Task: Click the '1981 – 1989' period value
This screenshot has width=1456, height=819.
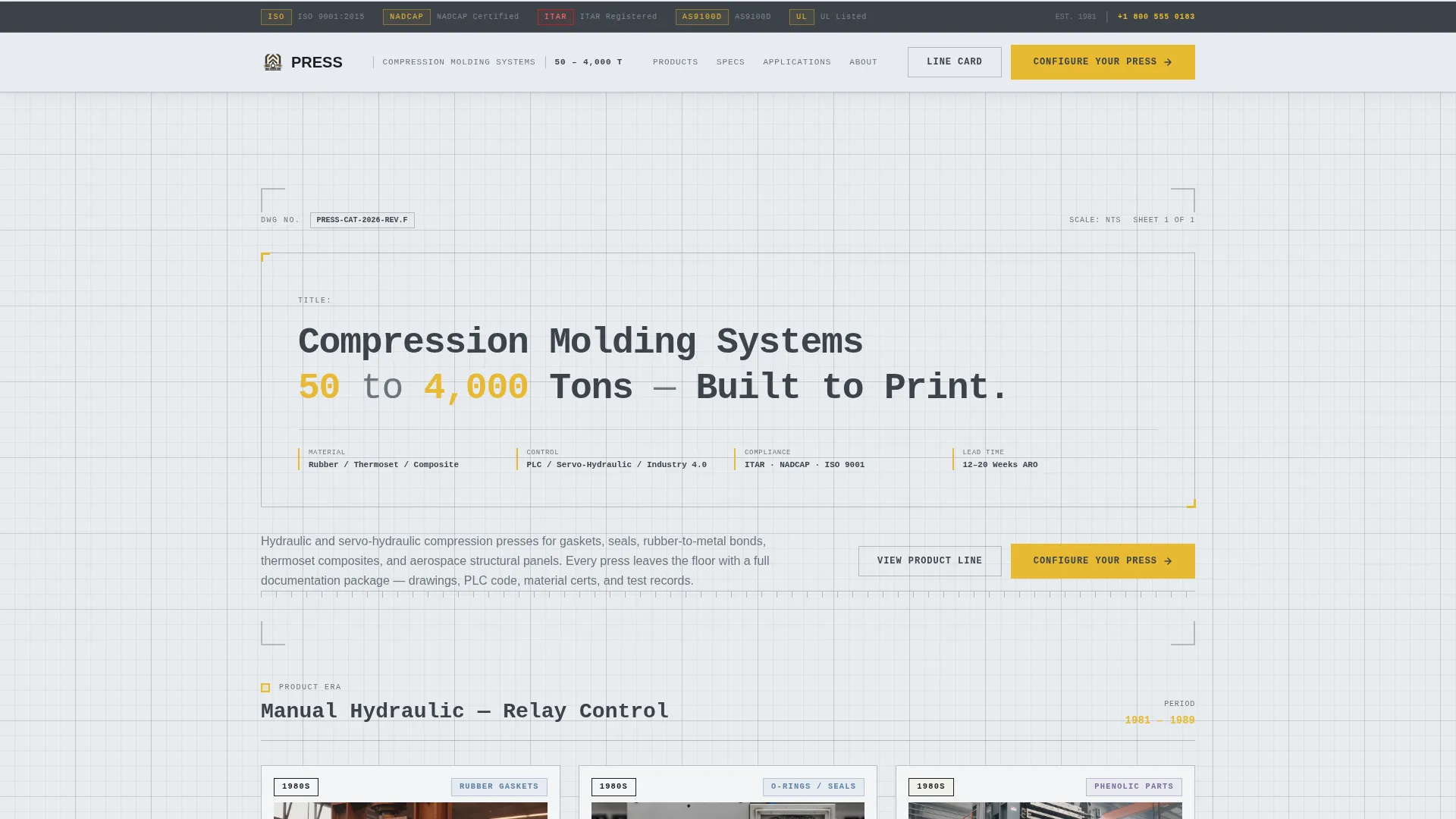Action: (x=1159, y=720)
